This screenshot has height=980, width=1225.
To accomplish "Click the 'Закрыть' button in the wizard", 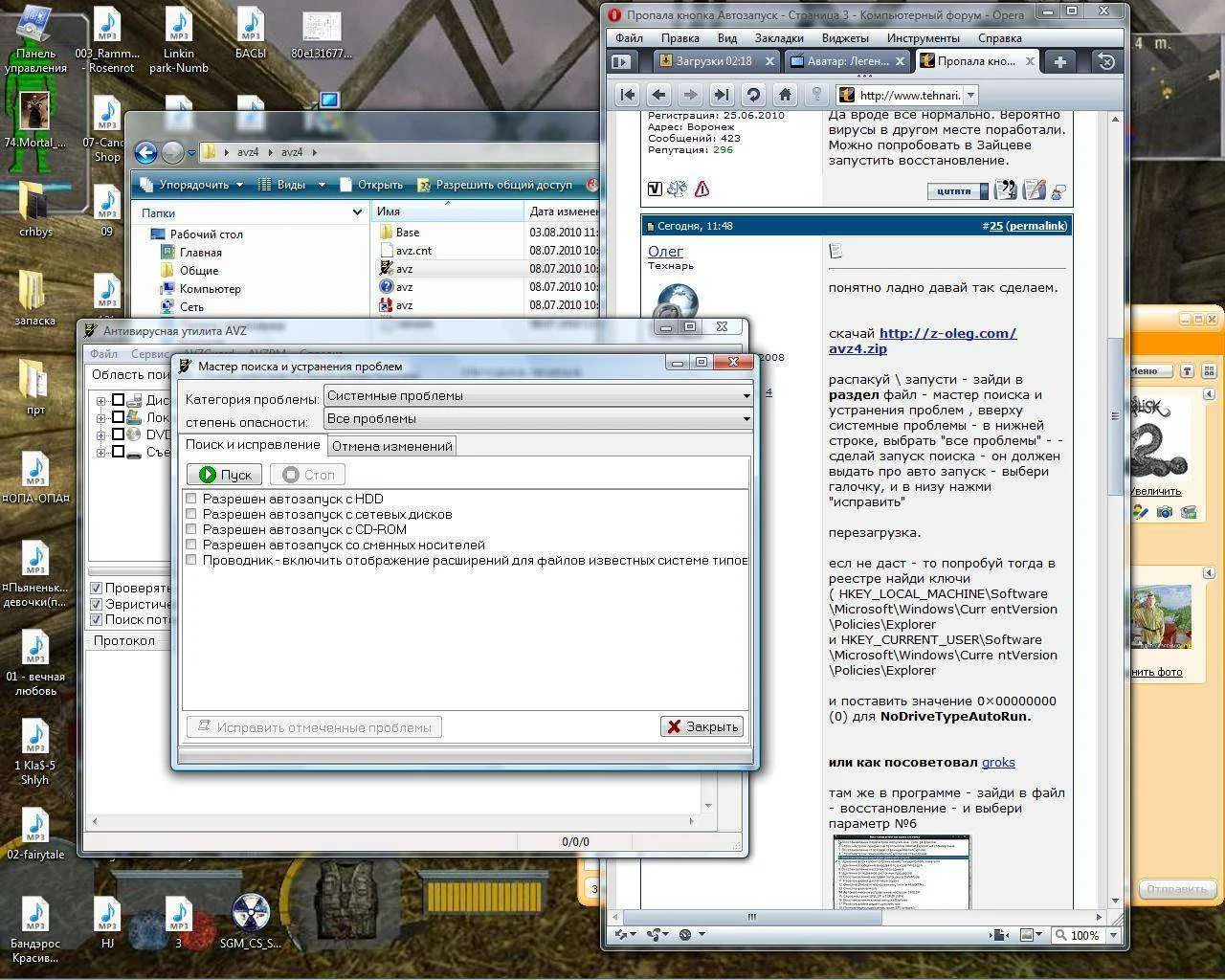I will pyautogui.click(x=702, y=726).
